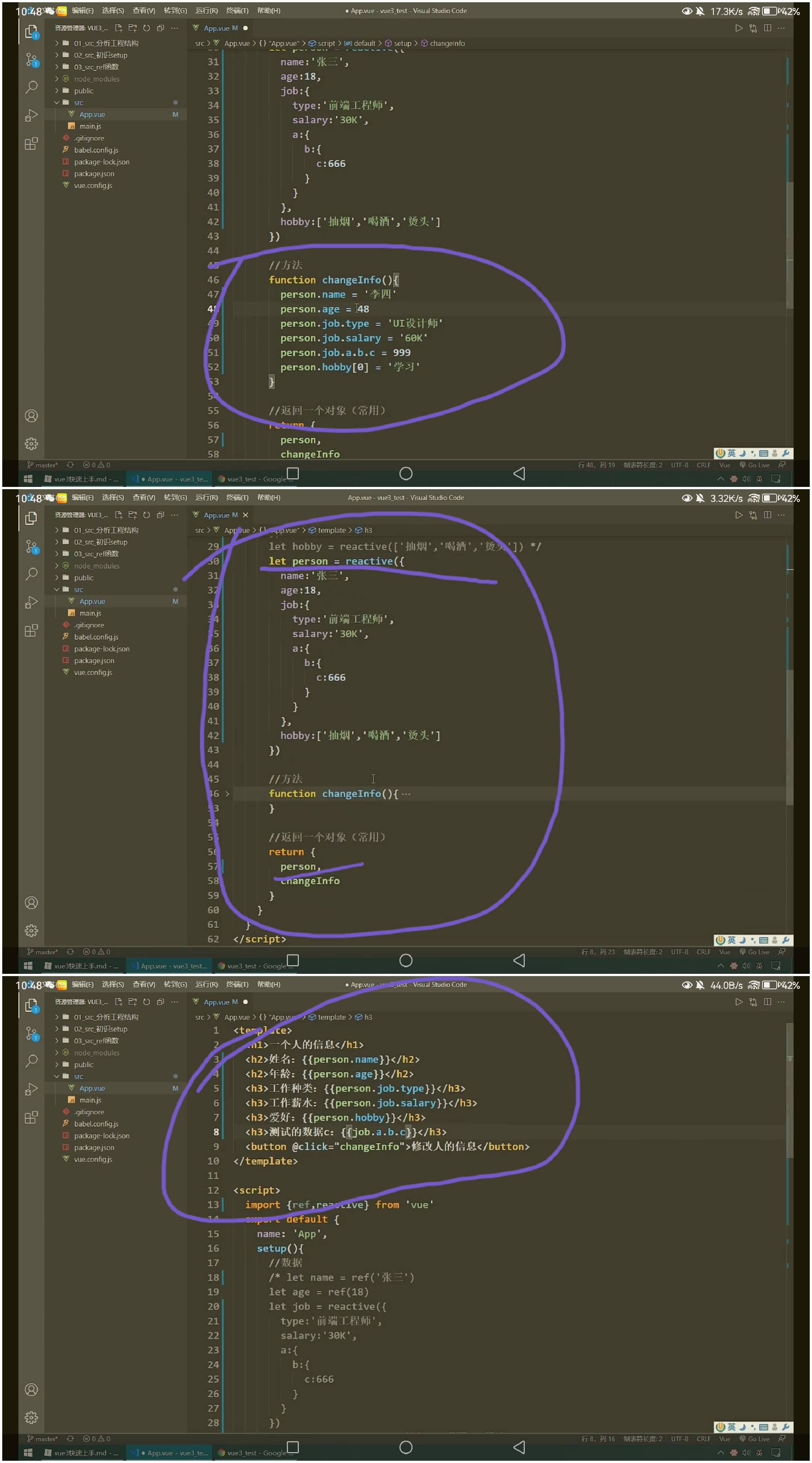Open Source Control in the topmost VS Code window
This screenshot has width=812, height=1463.
pos(31,59)
